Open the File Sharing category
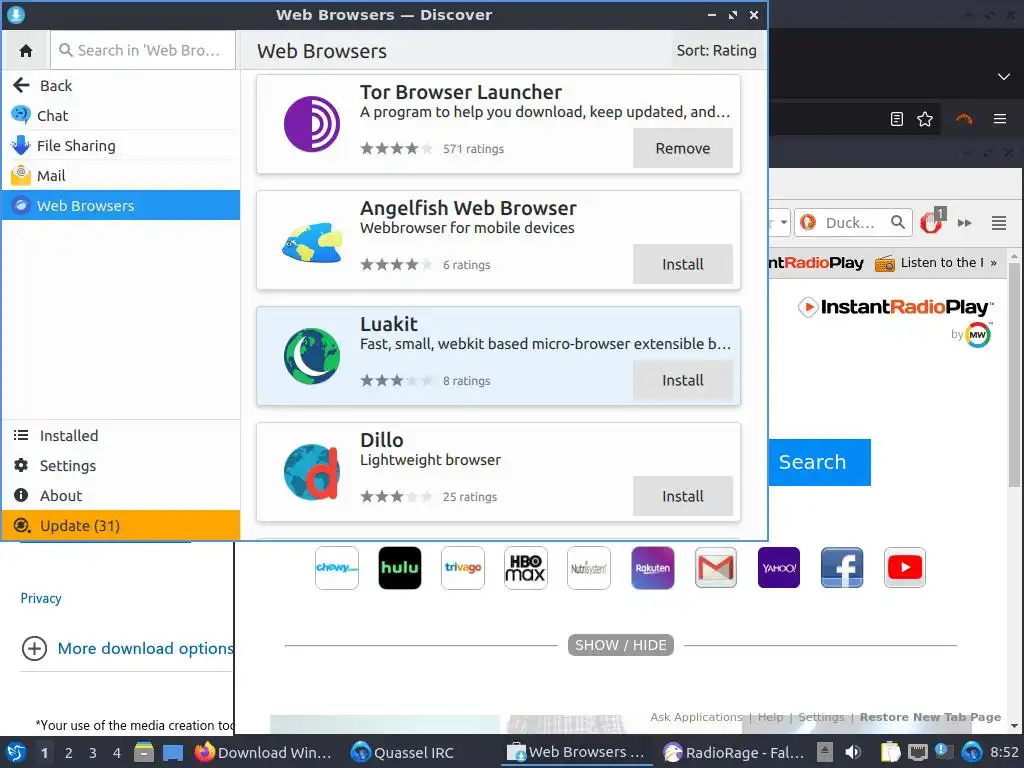The height and width of the screenshot is (768, 1024). pyautogui.click(x=121, y=146)
